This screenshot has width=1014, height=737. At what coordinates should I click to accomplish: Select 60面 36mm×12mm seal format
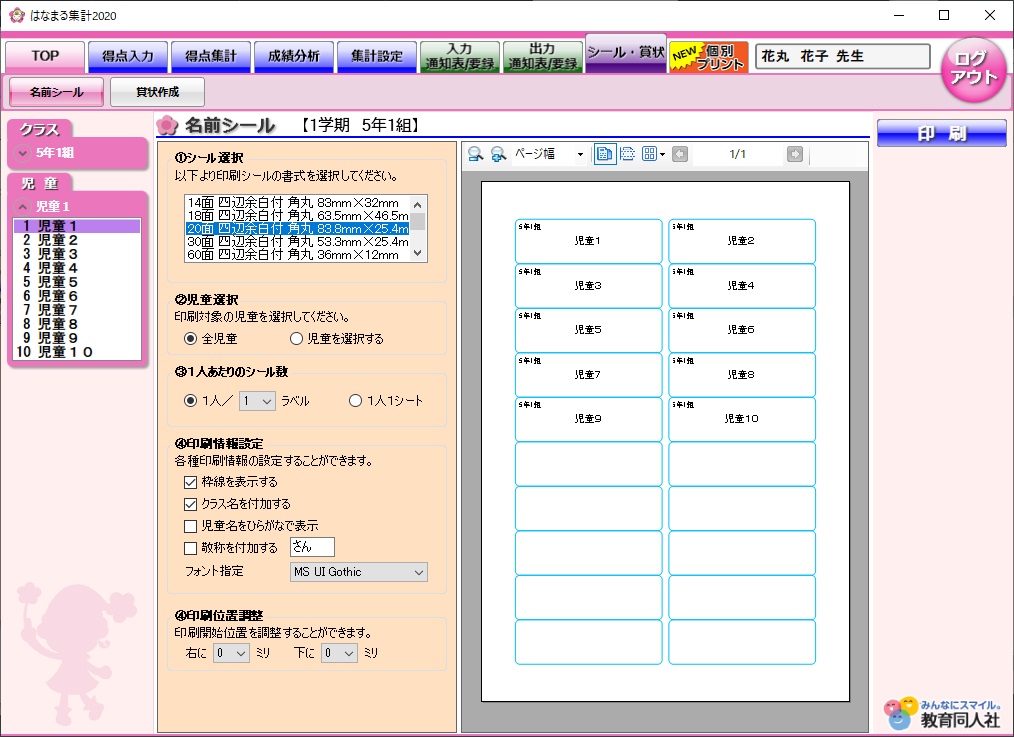[297, 254]
